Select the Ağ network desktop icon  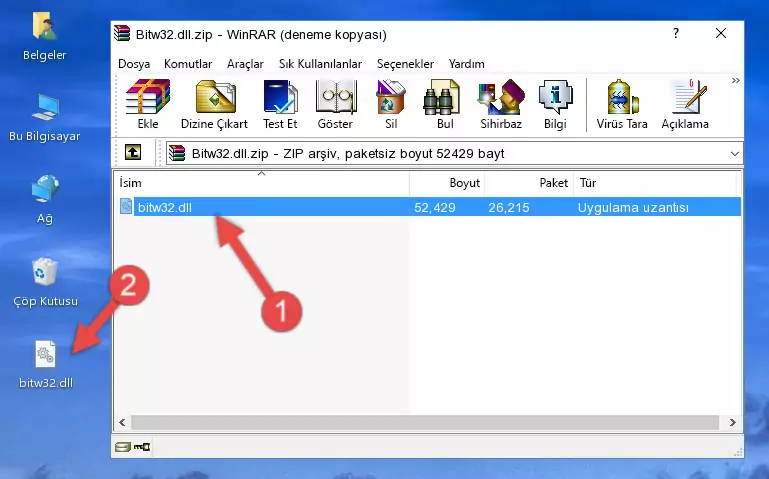[x=45, y=199]
